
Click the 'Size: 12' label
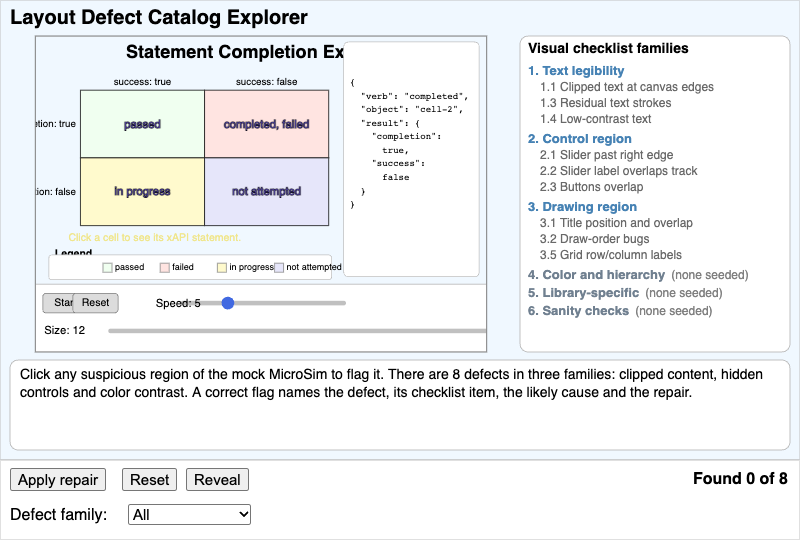(x=64, y=330)
